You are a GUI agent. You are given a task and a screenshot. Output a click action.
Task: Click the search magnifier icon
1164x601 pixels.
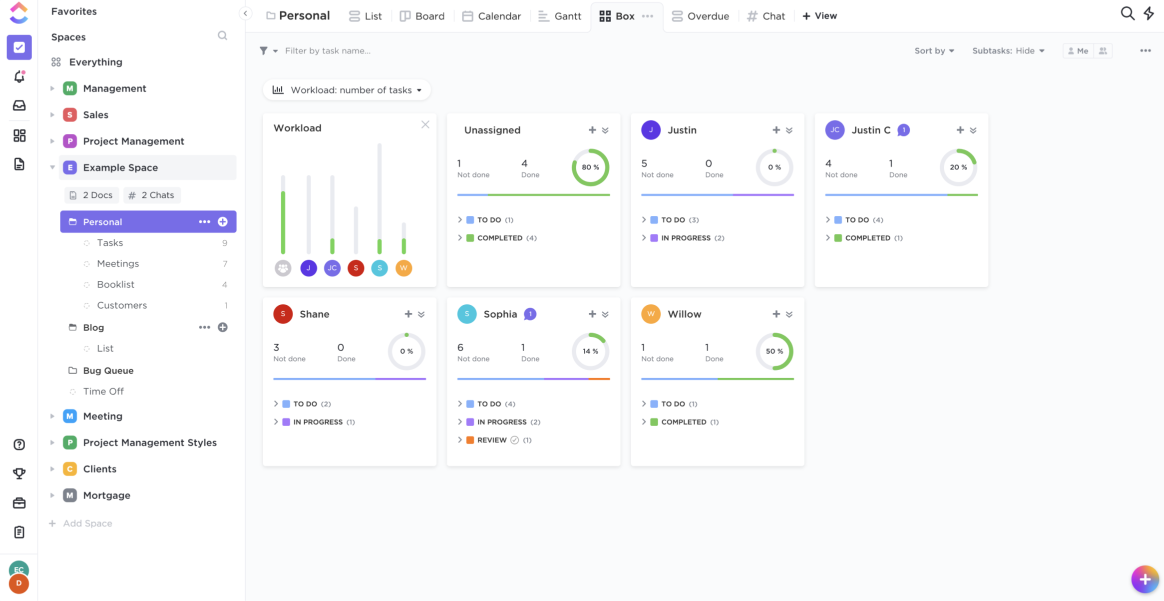(x=1127, y=14)
